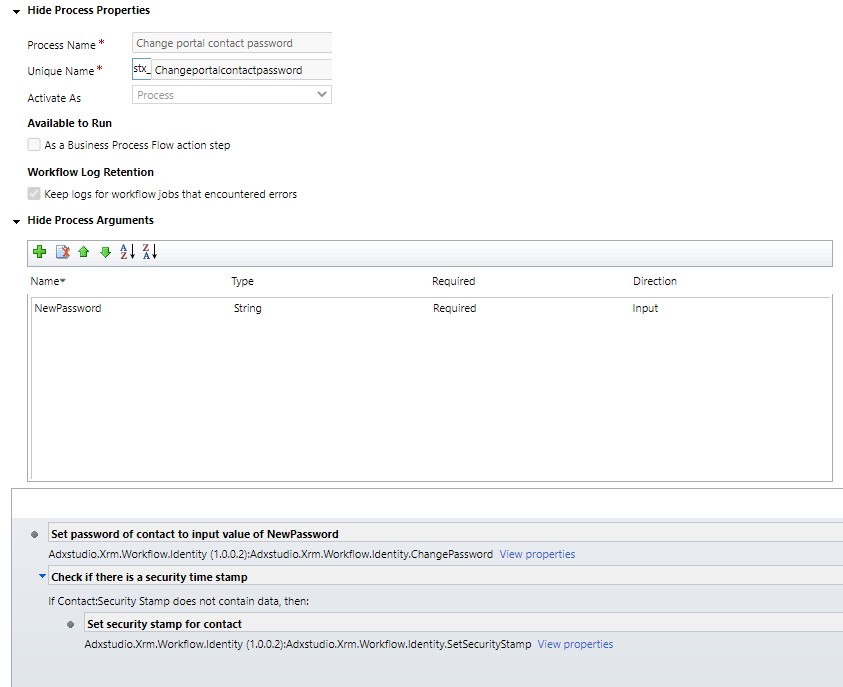Delete the selected process argument
The width and height of the screenshot is (843, 687).
tap(62, 252)
